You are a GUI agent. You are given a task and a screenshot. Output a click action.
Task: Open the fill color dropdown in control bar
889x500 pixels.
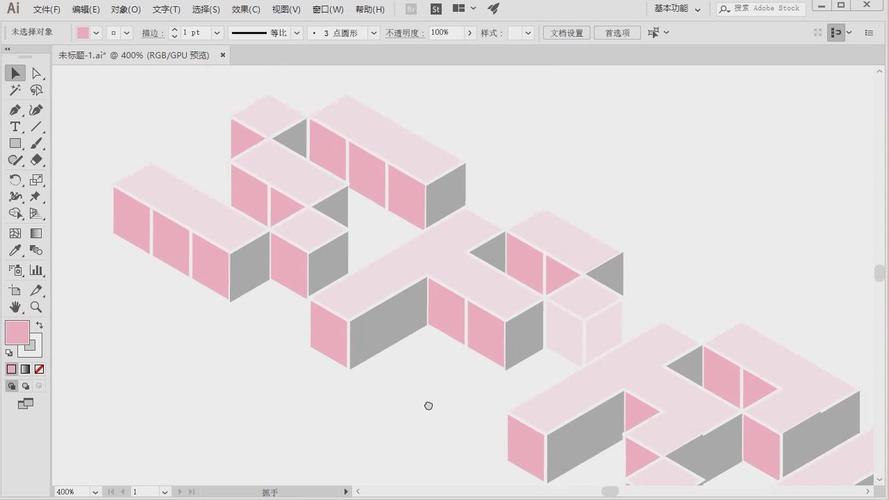pyautogui.click(x=96, y=32)
